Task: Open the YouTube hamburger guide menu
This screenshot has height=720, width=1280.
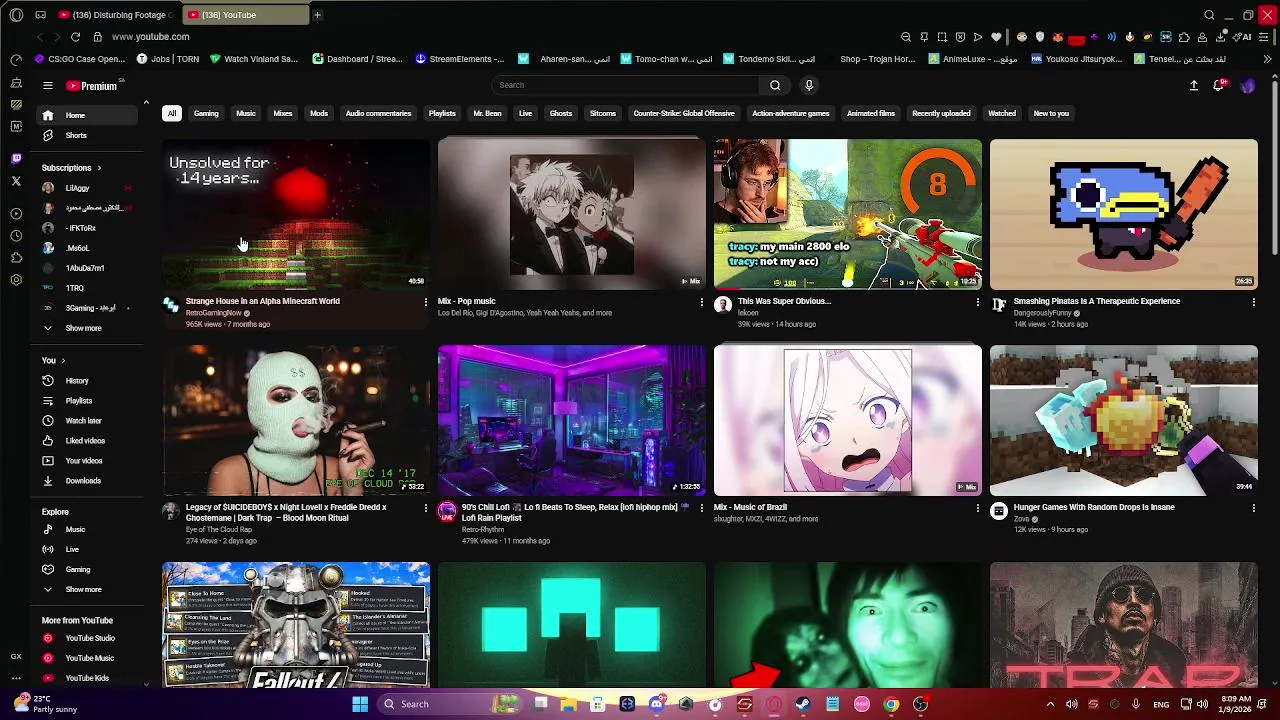Action: pyautogui.click(x=47, y=86)
